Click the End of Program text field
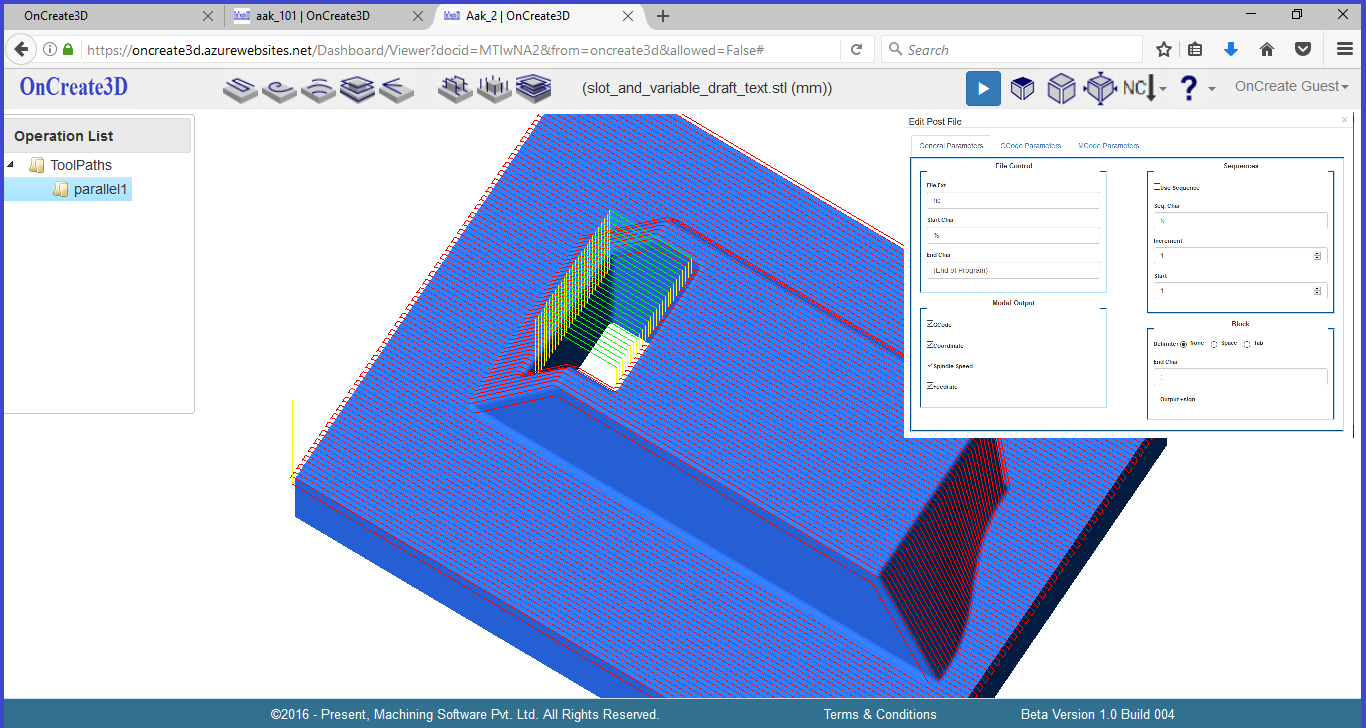 point(1012,270)
